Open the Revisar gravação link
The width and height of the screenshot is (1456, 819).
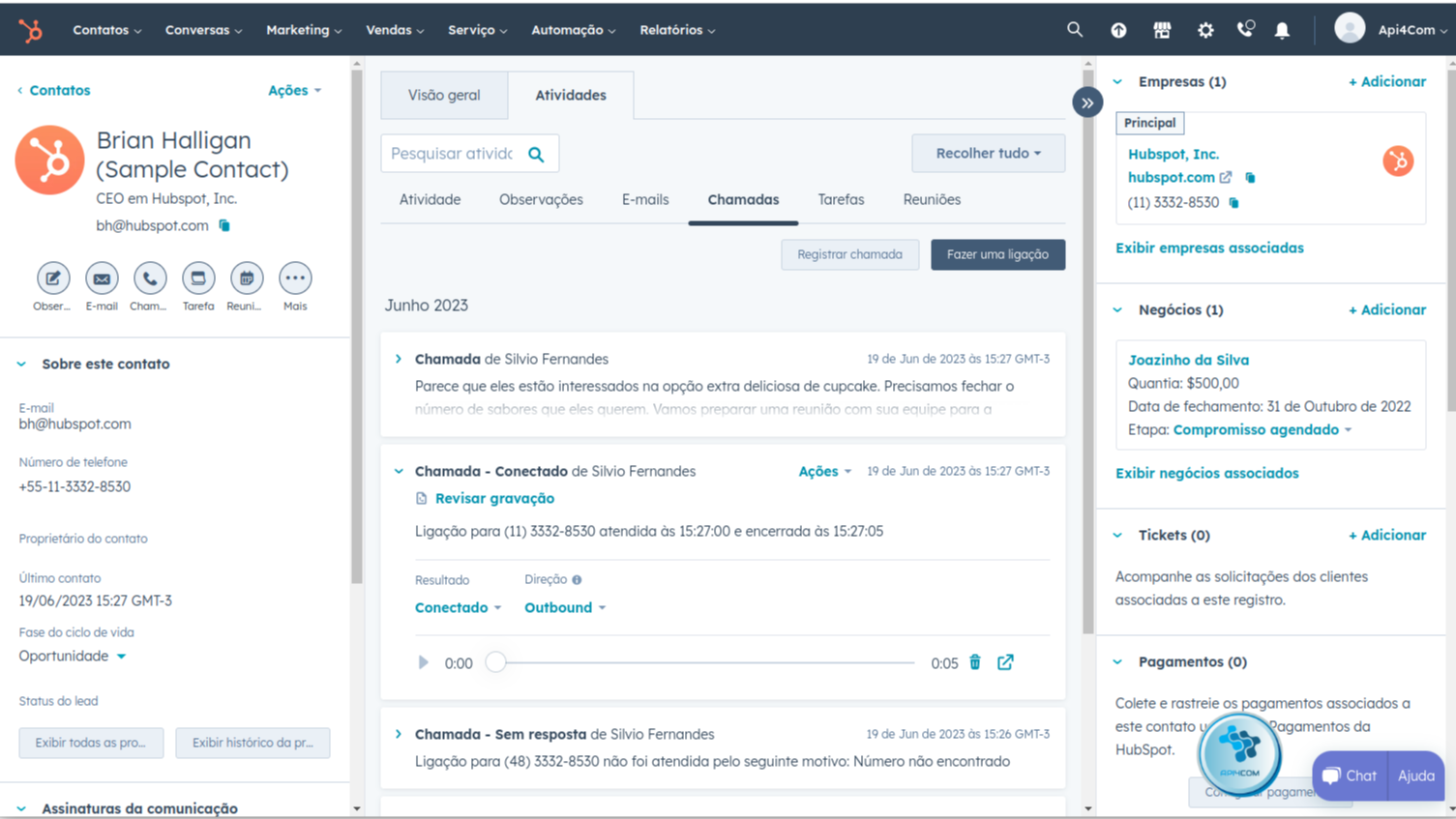click(494, 498)
